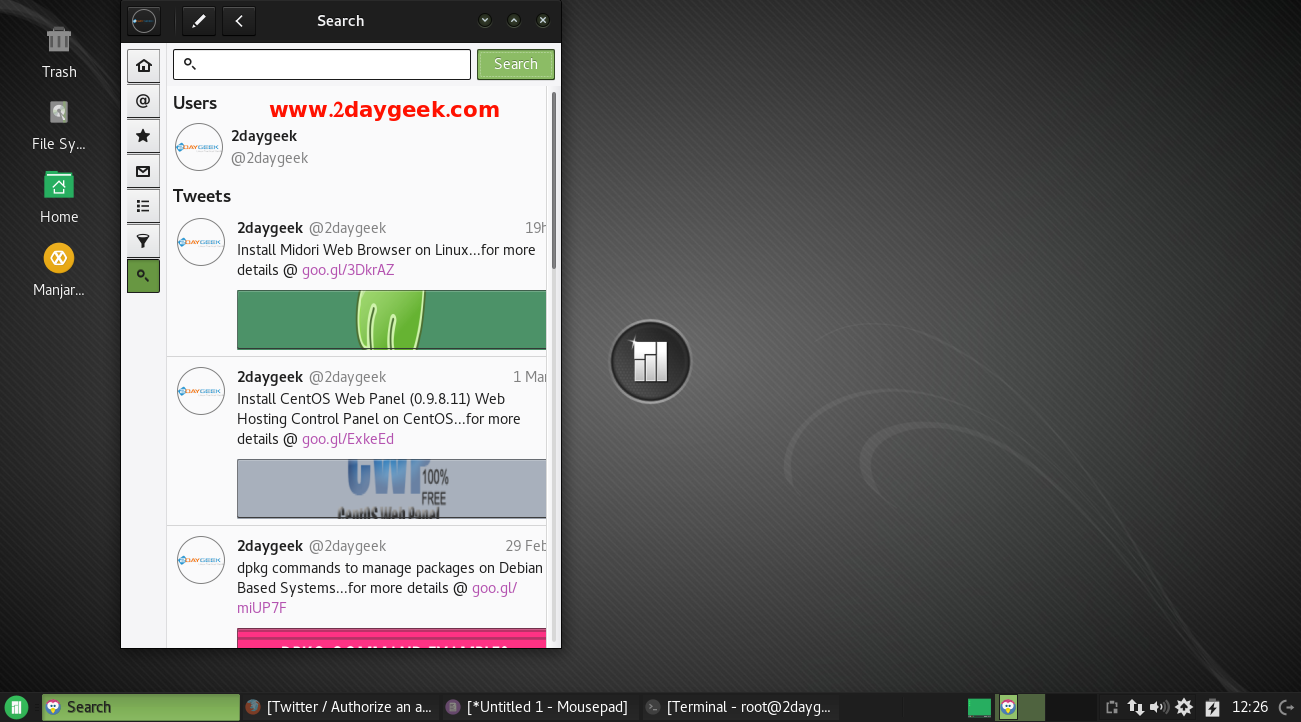The height and width of the screenshot is (722, 1301).
Task: Go back with the header arrow button
Action: 239,20
